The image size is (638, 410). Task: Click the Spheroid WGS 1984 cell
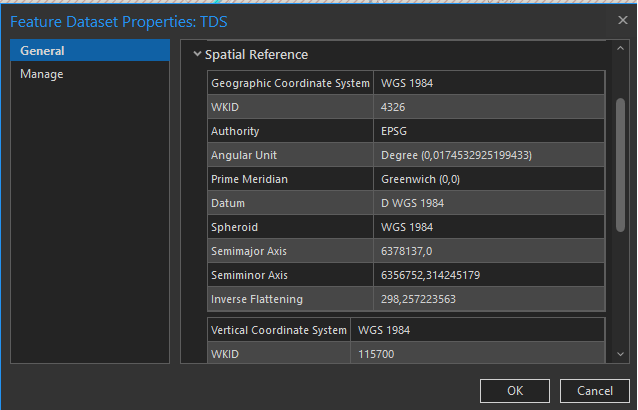click(x=407, y=227)
